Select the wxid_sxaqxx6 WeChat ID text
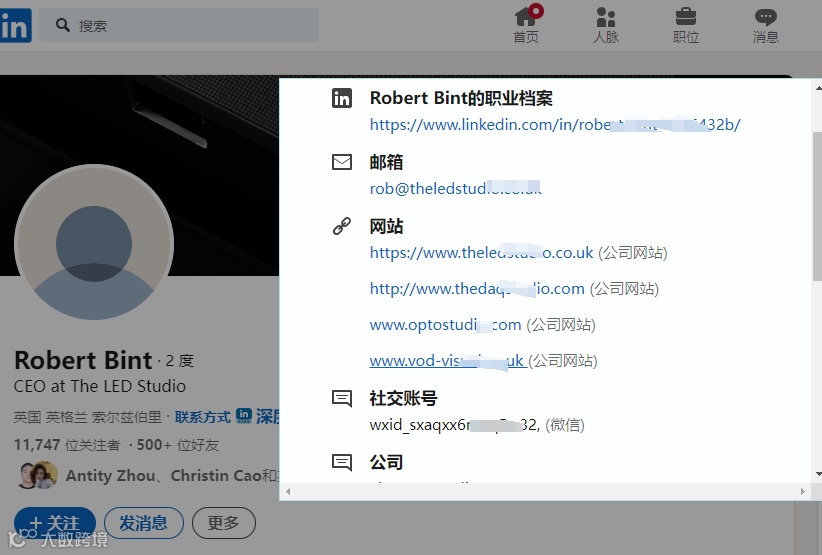822x555 pixels. tap(454, 425)
